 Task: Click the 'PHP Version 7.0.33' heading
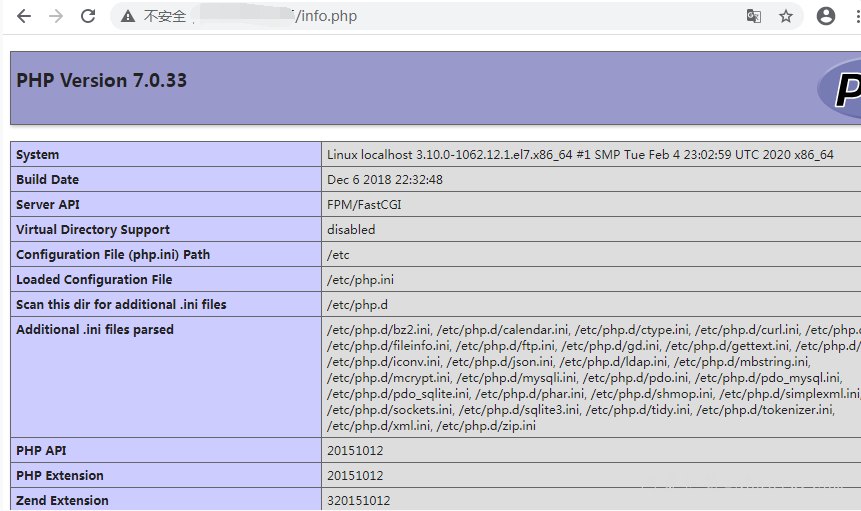pyautogui.click(x=102, y=81)
